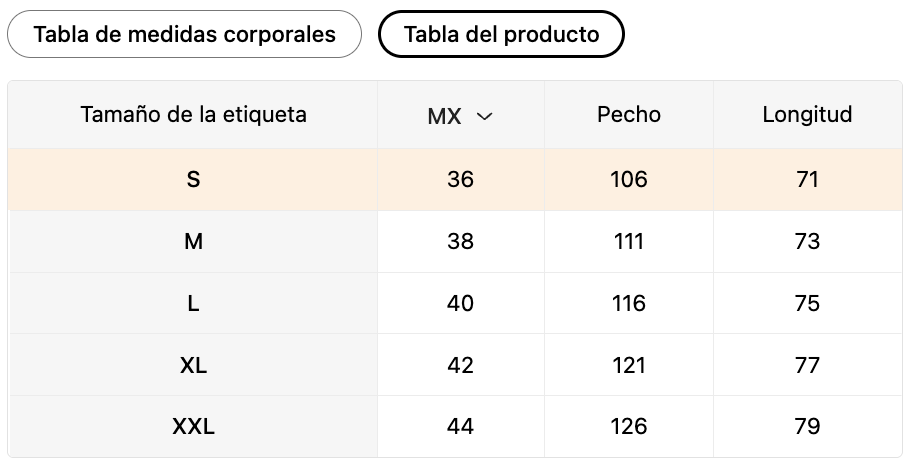Screen dimensions: 924x474
Task: Click the Longitud value 75 cell
Action: (x=807, y=304)
